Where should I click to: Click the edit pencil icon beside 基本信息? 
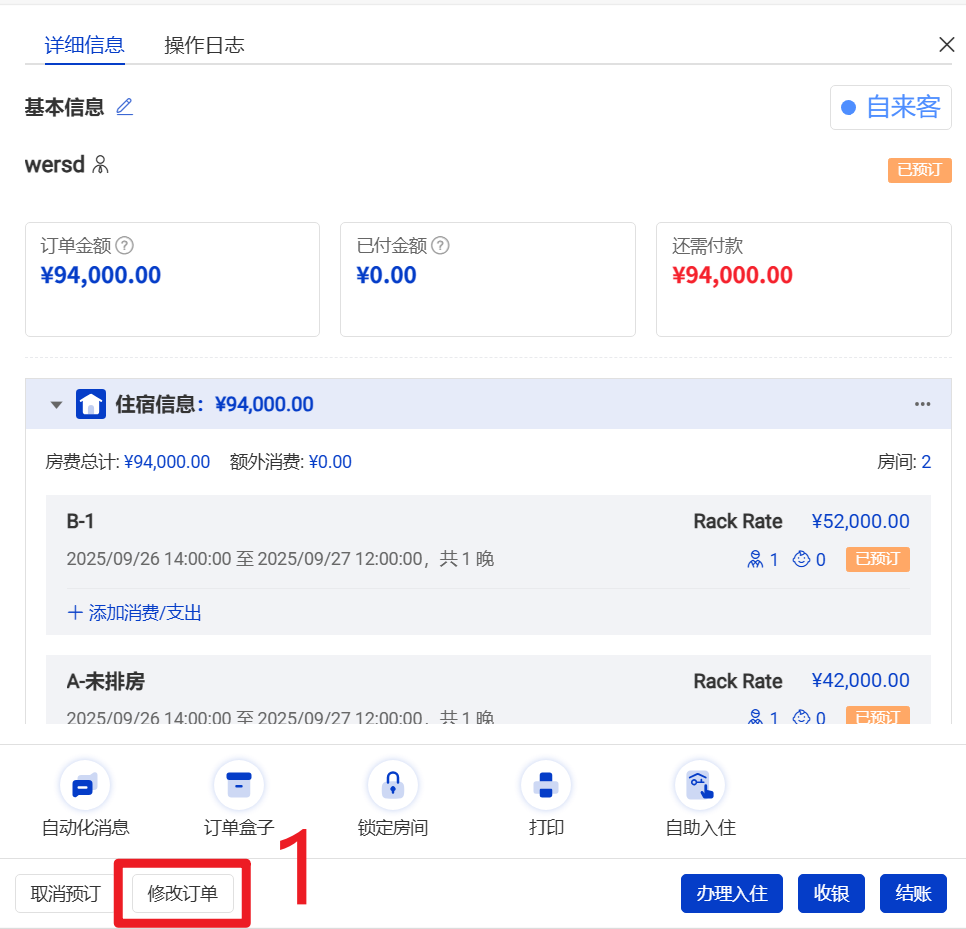coord(124,107)
